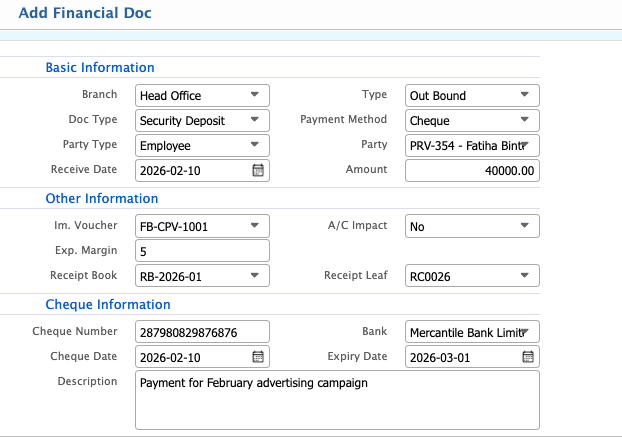Open A/C Impact dropdown
The height and width of the screenshot is (437, 622).
coord(472,226)
